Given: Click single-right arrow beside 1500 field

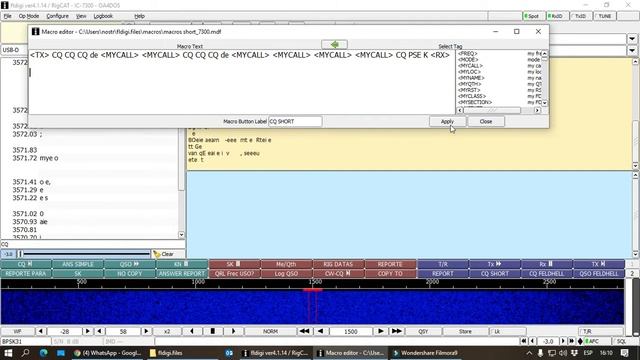Looking at the screenshot, I should [380, 331].
